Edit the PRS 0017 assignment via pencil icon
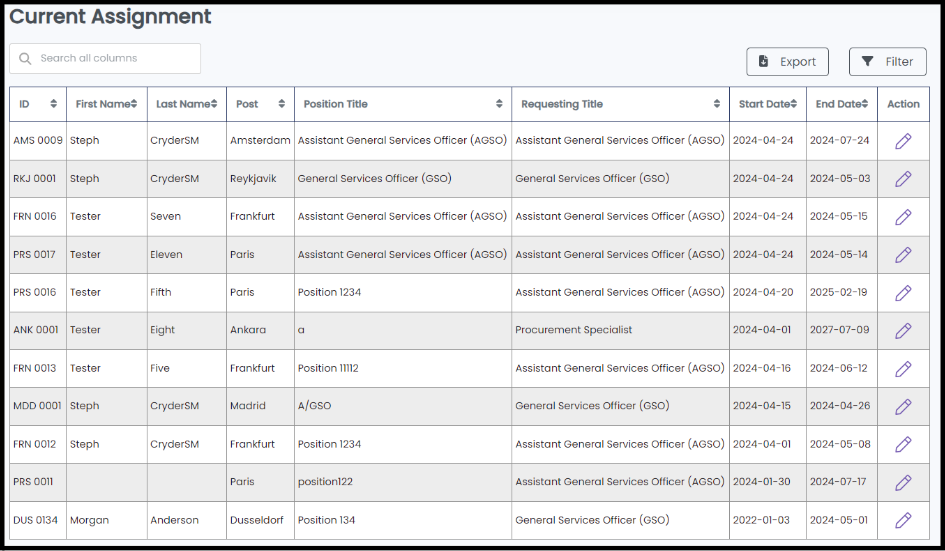Screen dimensions: 945x551 pyautogui.click(x=903, y=255)
